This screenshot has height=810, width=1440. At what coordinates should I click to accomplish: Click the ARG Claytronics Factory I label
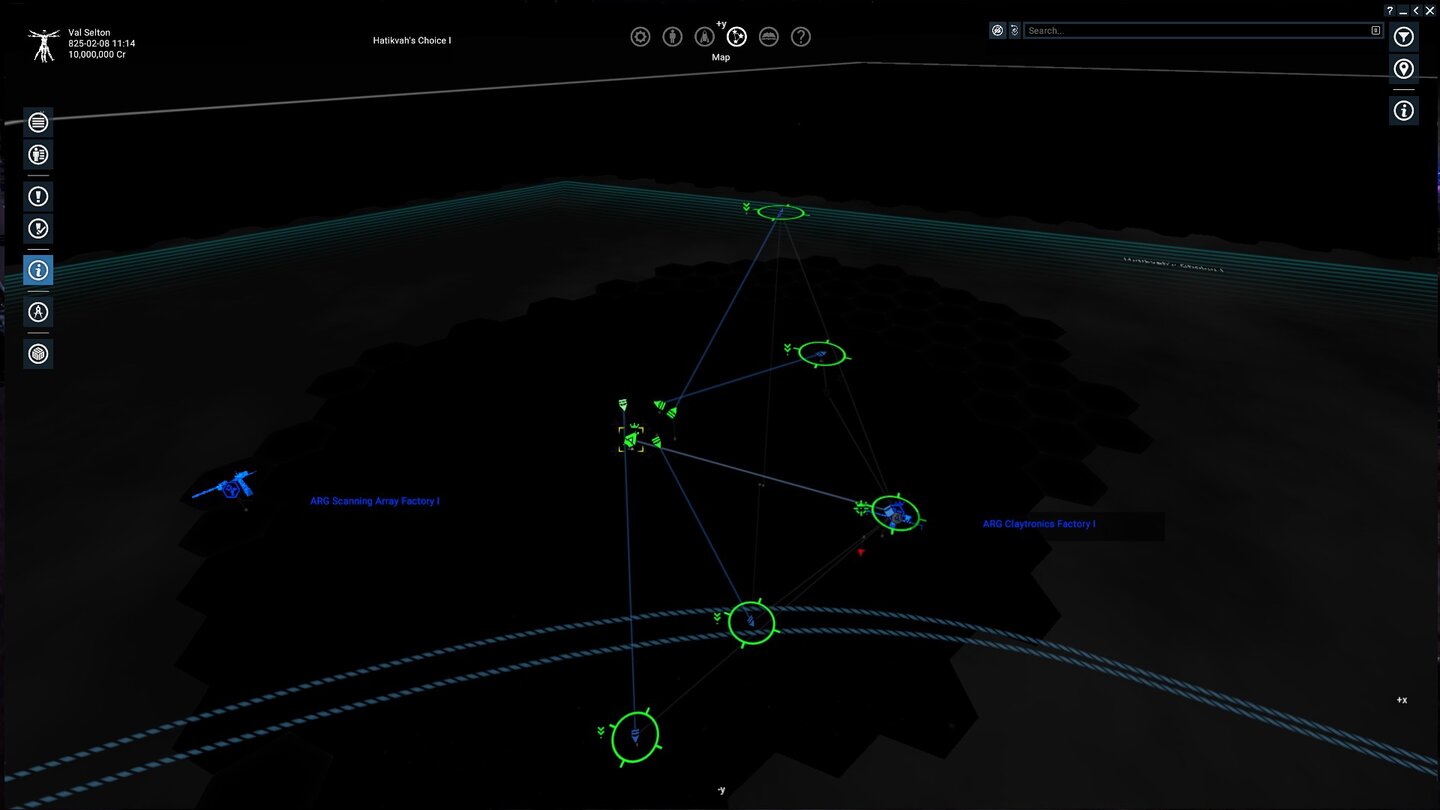(x=1039, y=524)
